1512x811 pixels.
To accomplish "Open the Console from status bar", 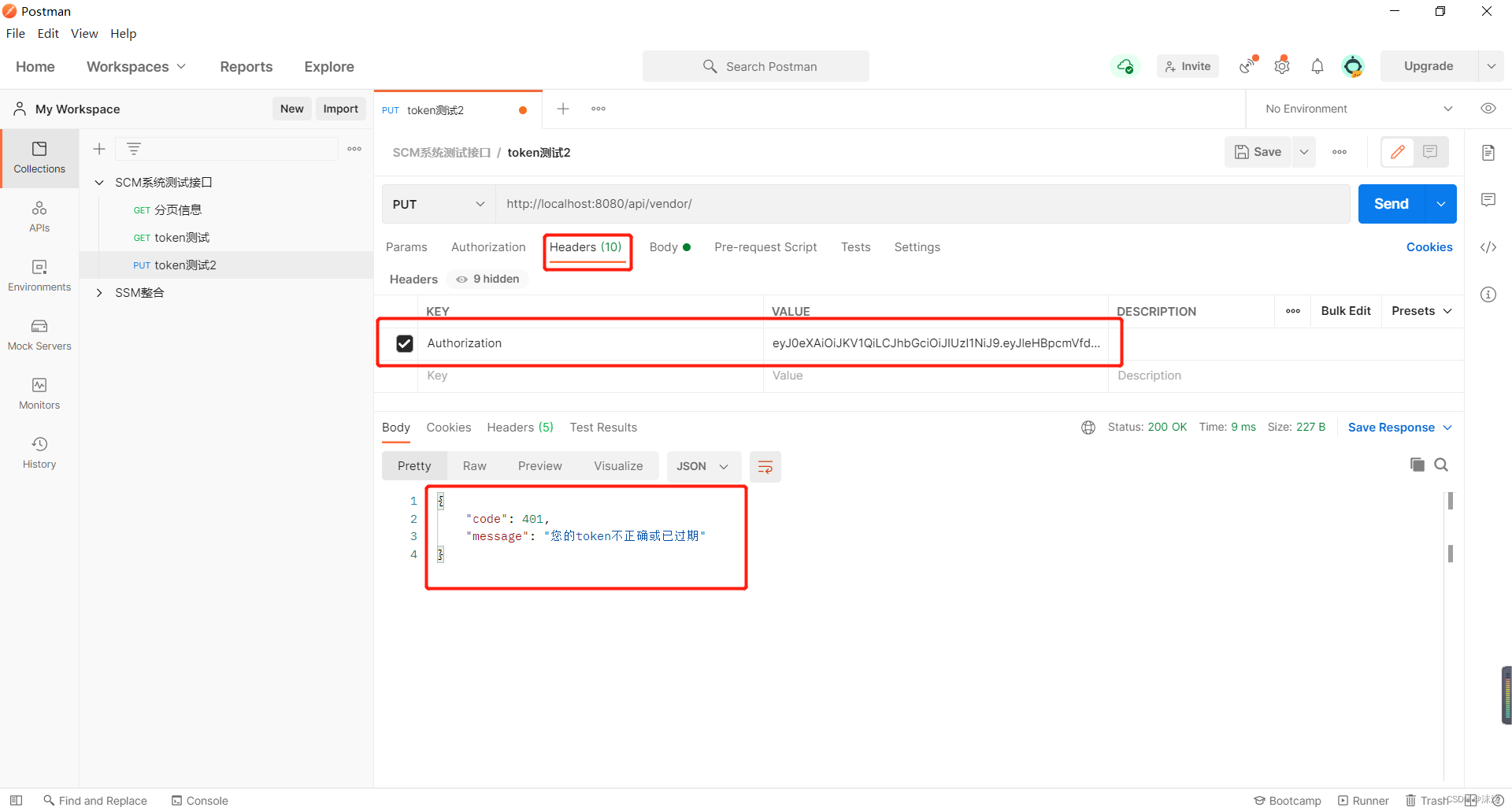I will (200, 801).
